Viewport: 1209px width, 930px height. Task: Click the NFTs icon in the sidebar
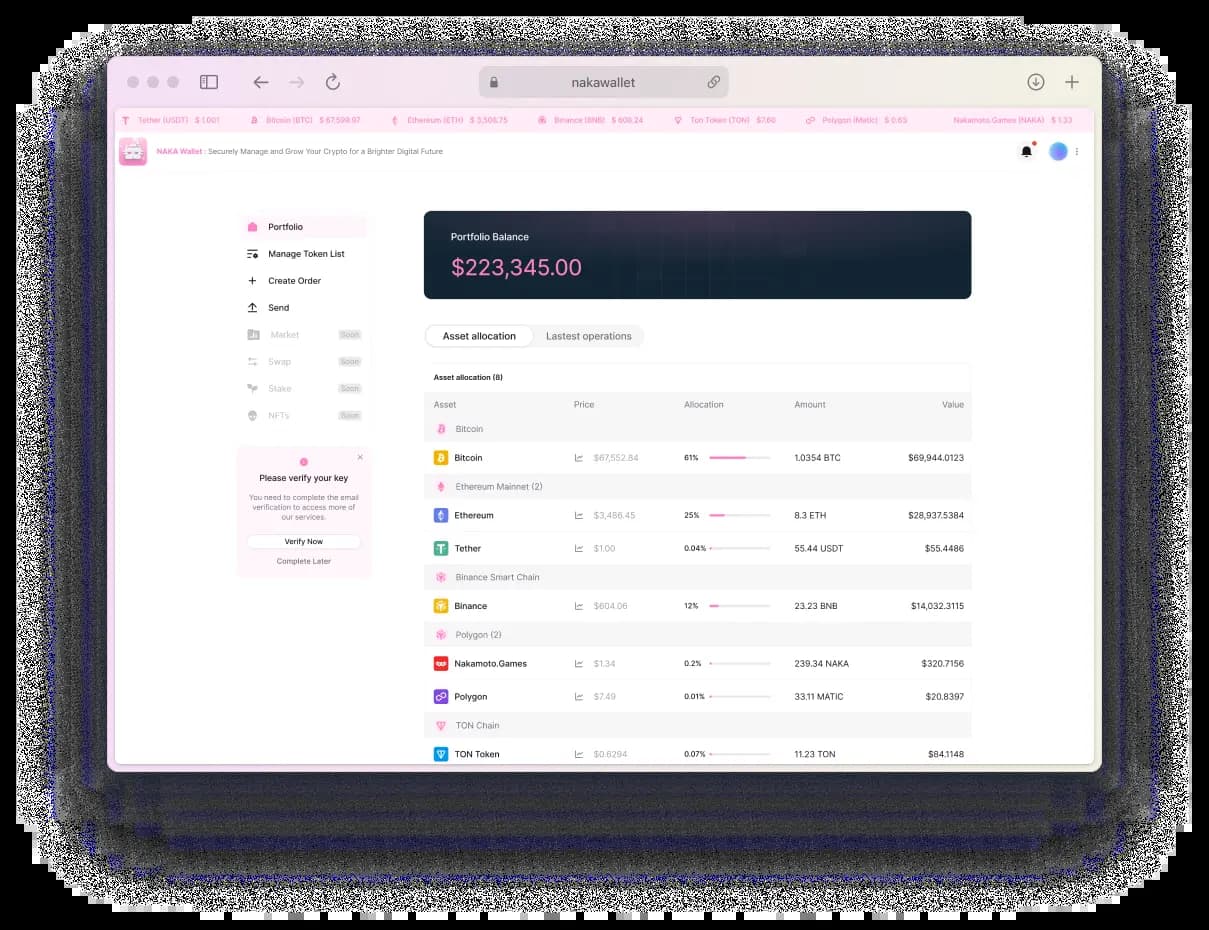252,415
